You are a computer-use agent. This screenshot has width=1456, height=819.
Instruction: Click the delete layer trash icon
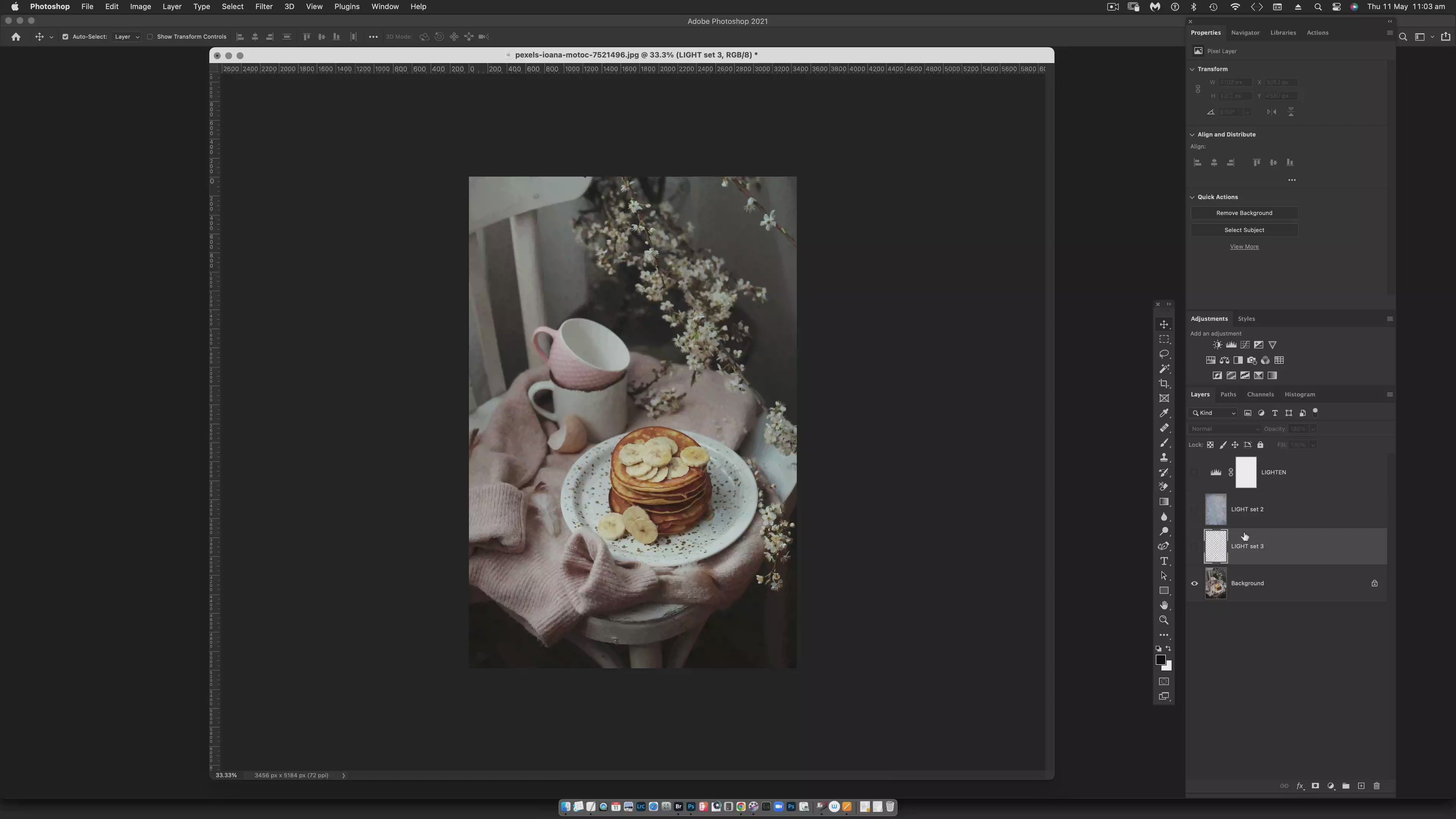(x=1376, y=786)
